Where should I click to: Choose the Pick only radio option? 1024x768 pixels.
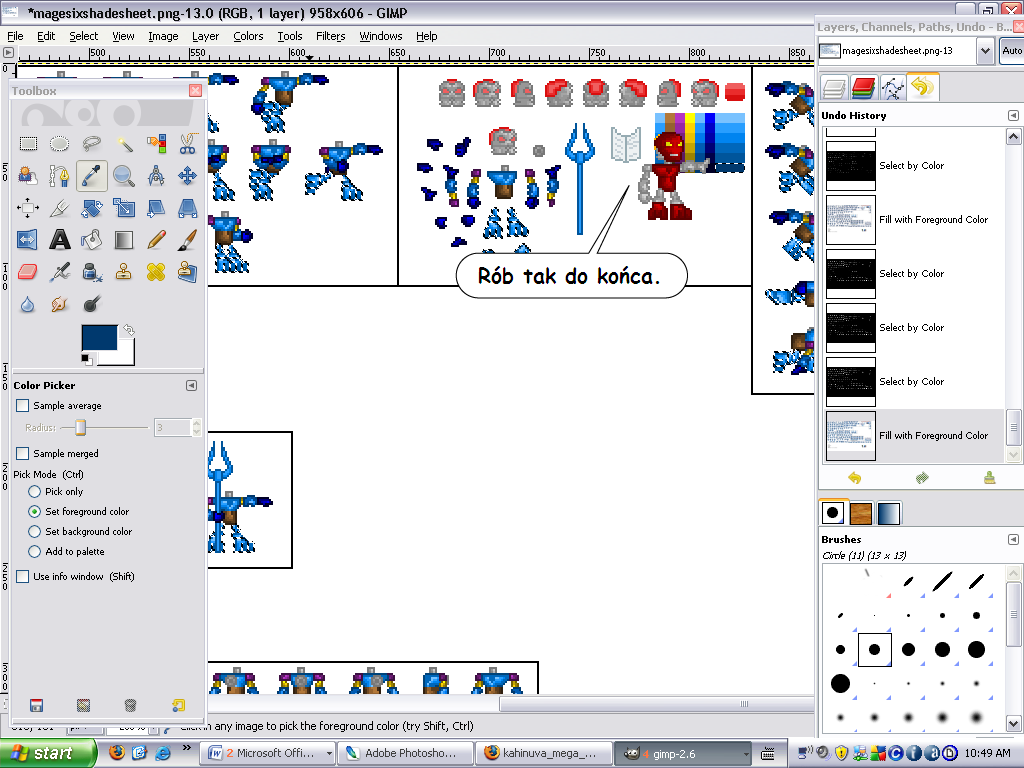point(35,492)
